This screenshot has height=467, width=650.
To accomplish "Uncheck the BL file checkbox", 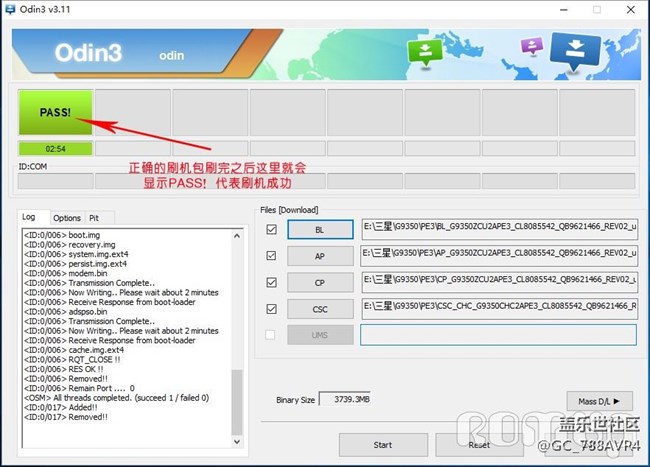I will pyautogui.click(x=272, y=229).
